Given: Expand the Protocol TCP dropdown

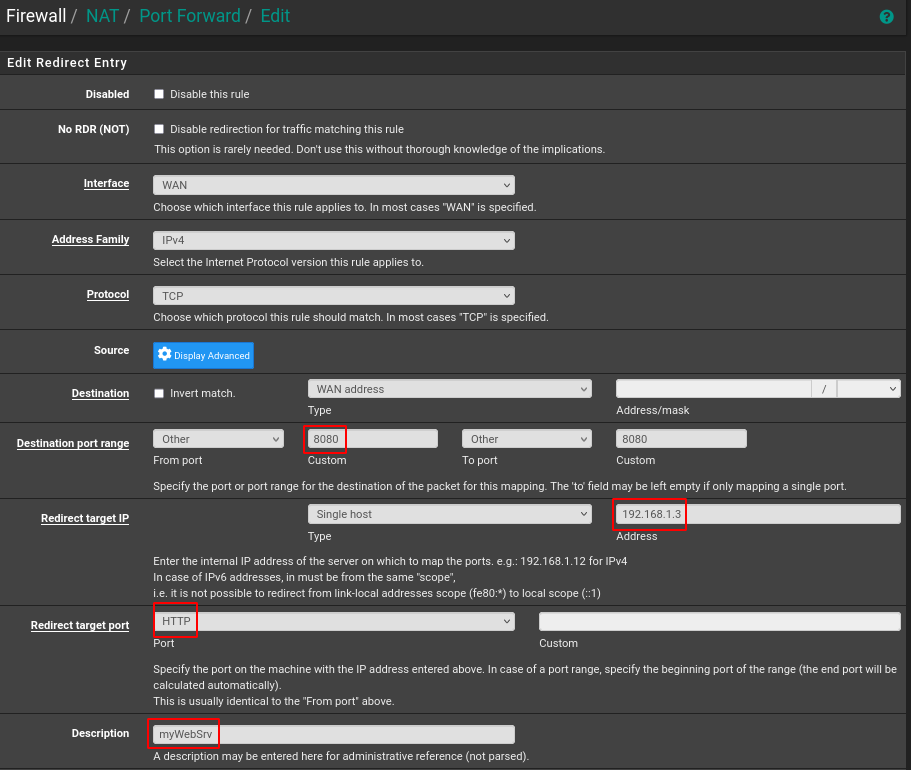Looking at the screenshot, I should click(x=333, y=296).
